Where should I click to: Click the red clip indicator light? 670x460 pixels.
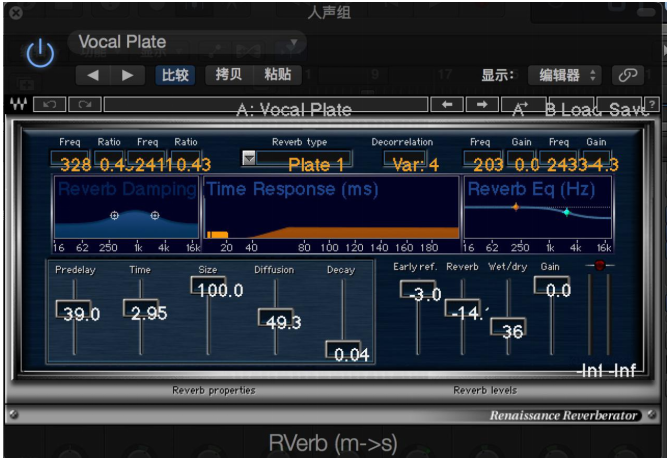click(599, 265)
